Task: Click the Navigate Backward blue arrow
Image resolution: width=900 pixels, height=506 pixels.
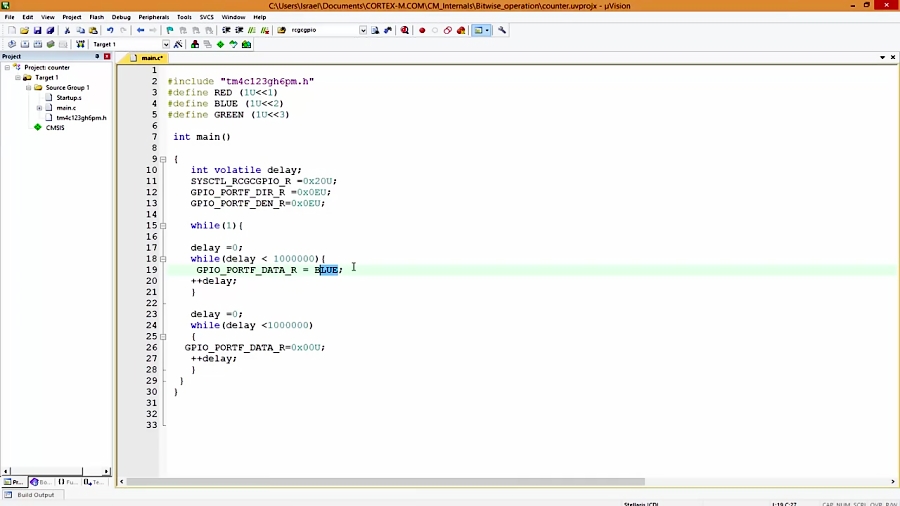Action: (140, 31)
